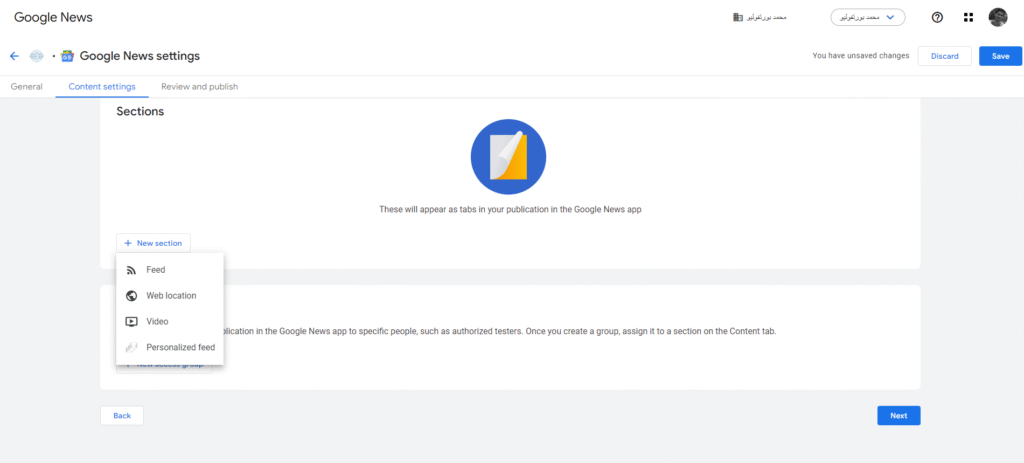Screen dimensions: 1024x463
Task: Go to the Back step button
Action: (121, 415)
